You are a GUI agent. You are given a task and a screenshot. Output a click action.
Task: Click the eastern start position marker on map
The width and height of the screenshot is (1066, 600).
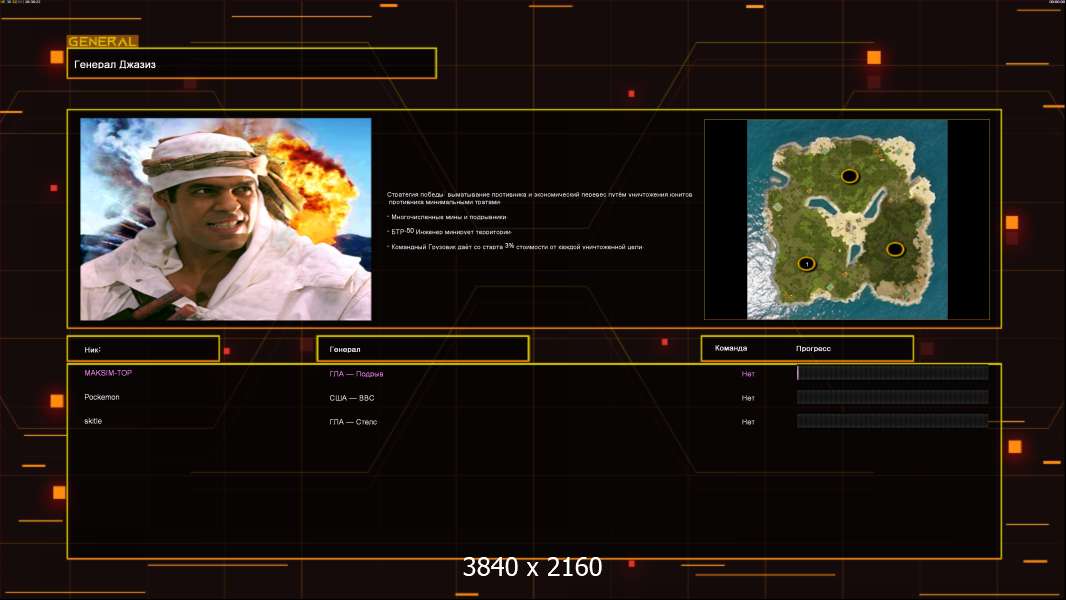coord(895,249)
